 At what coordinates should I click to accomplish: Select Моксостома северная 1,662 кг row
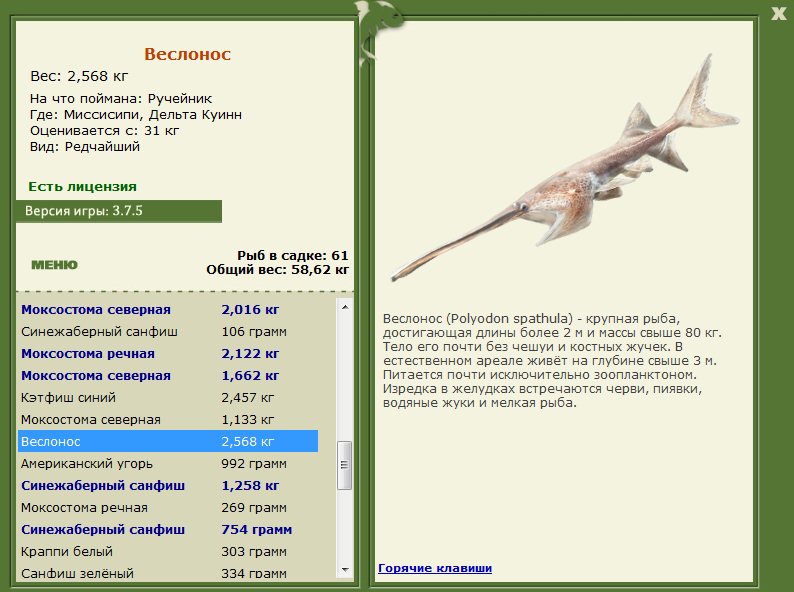tap(168, 376)
